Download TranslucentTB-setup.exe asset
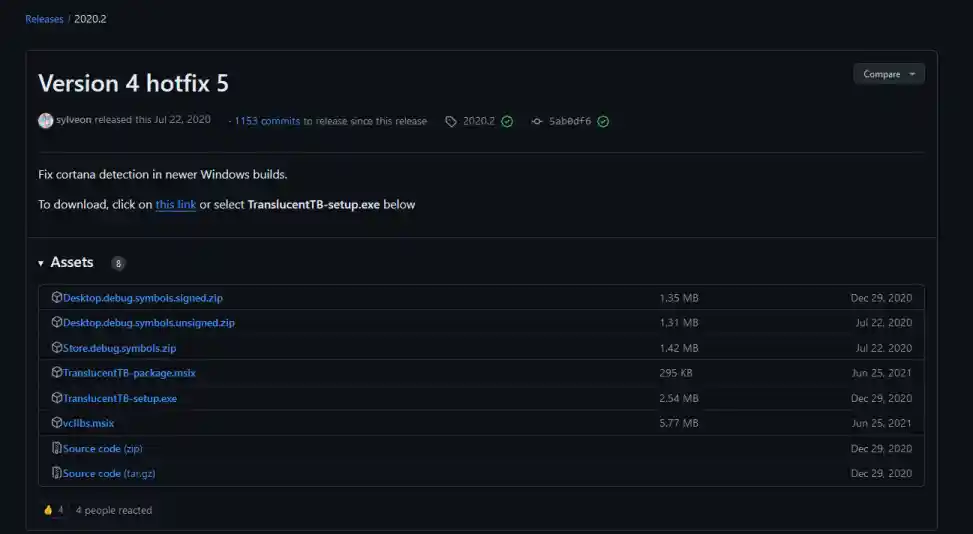 [x=120, y=398]
